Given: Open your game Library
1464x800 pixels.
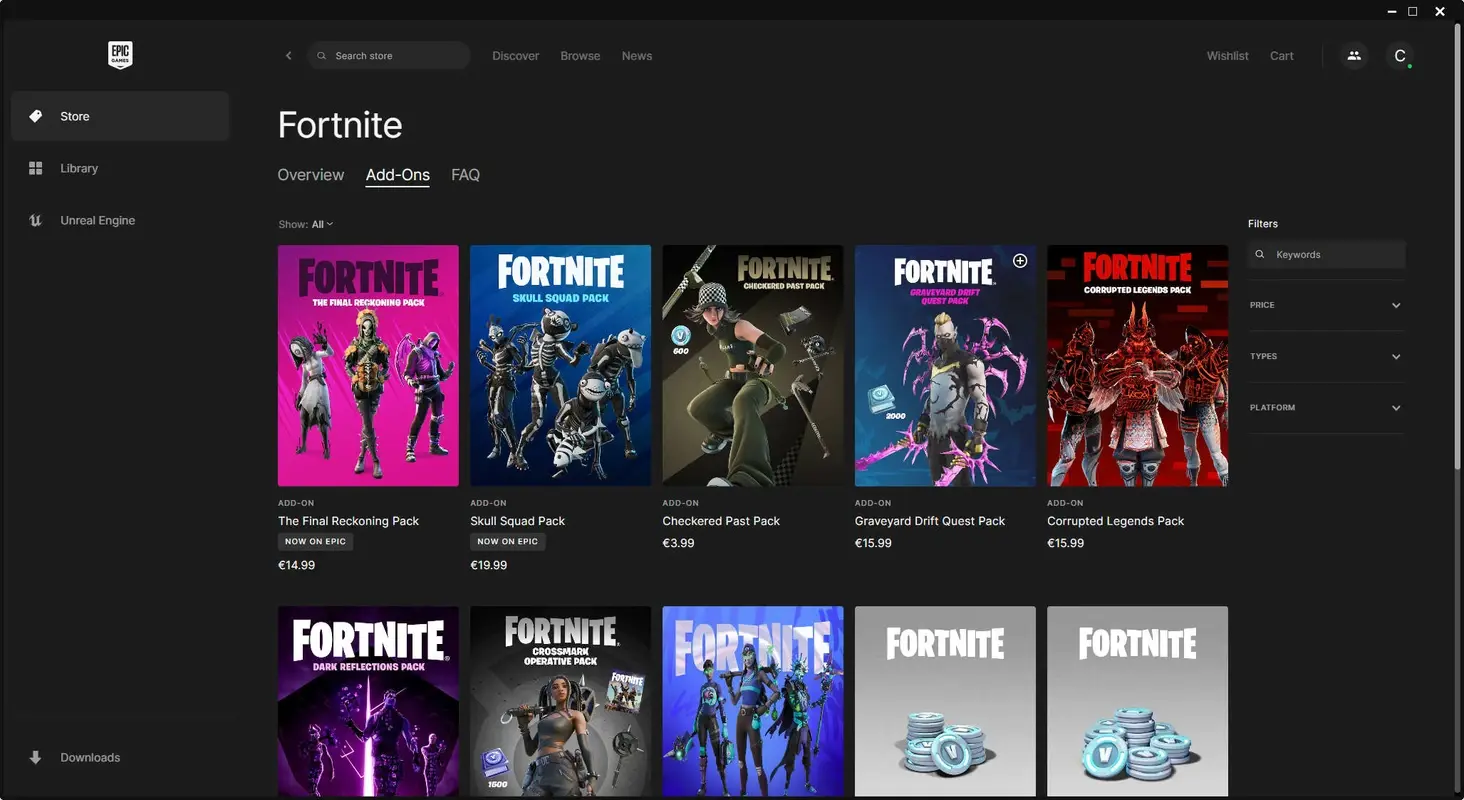Looking at the screenshot, I should pos(79,168).
